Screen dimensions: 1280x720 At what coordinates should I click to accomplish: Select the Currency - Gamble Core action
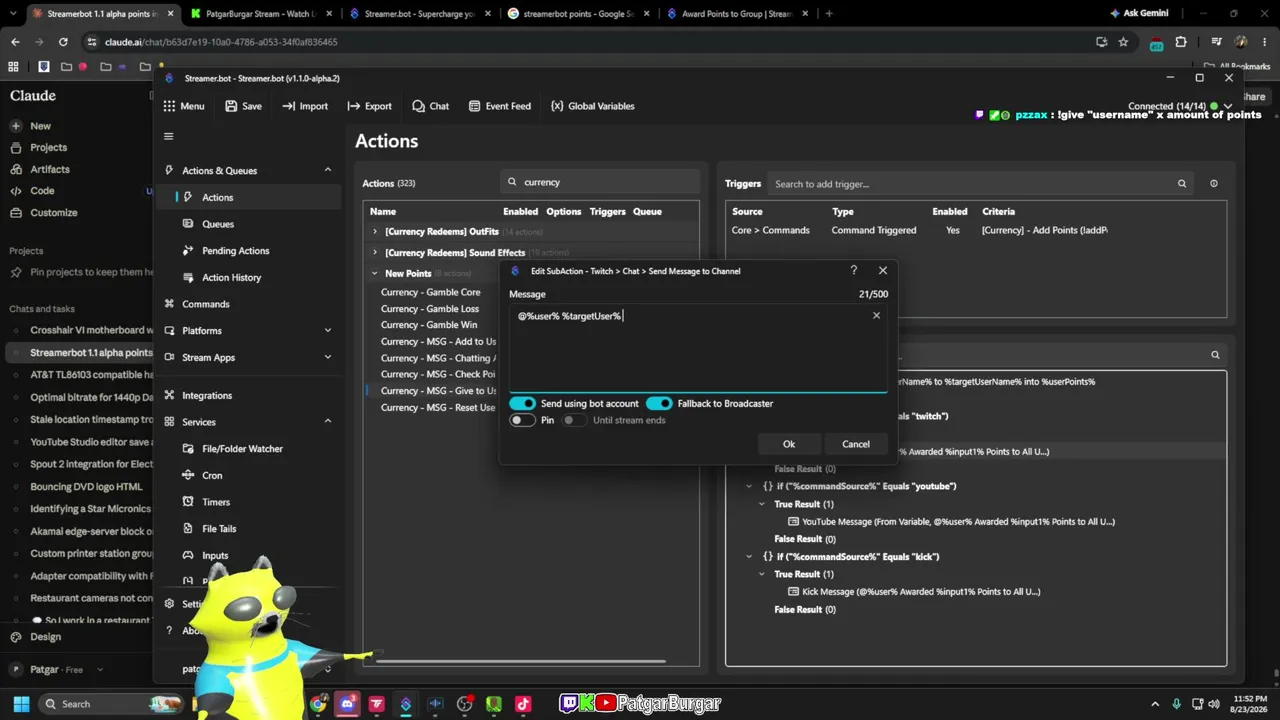(431, 292)
